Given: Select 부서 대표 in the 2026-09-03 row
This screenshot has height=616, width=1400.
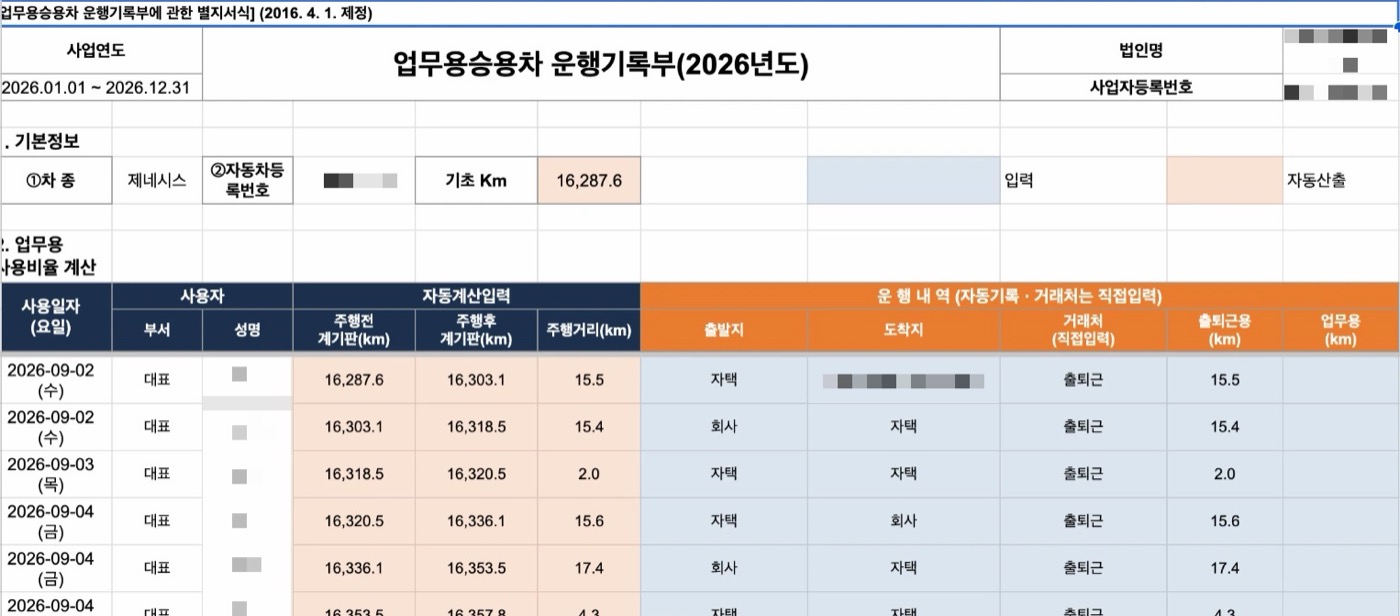Looking at the screenshot, I should (157, 474).
